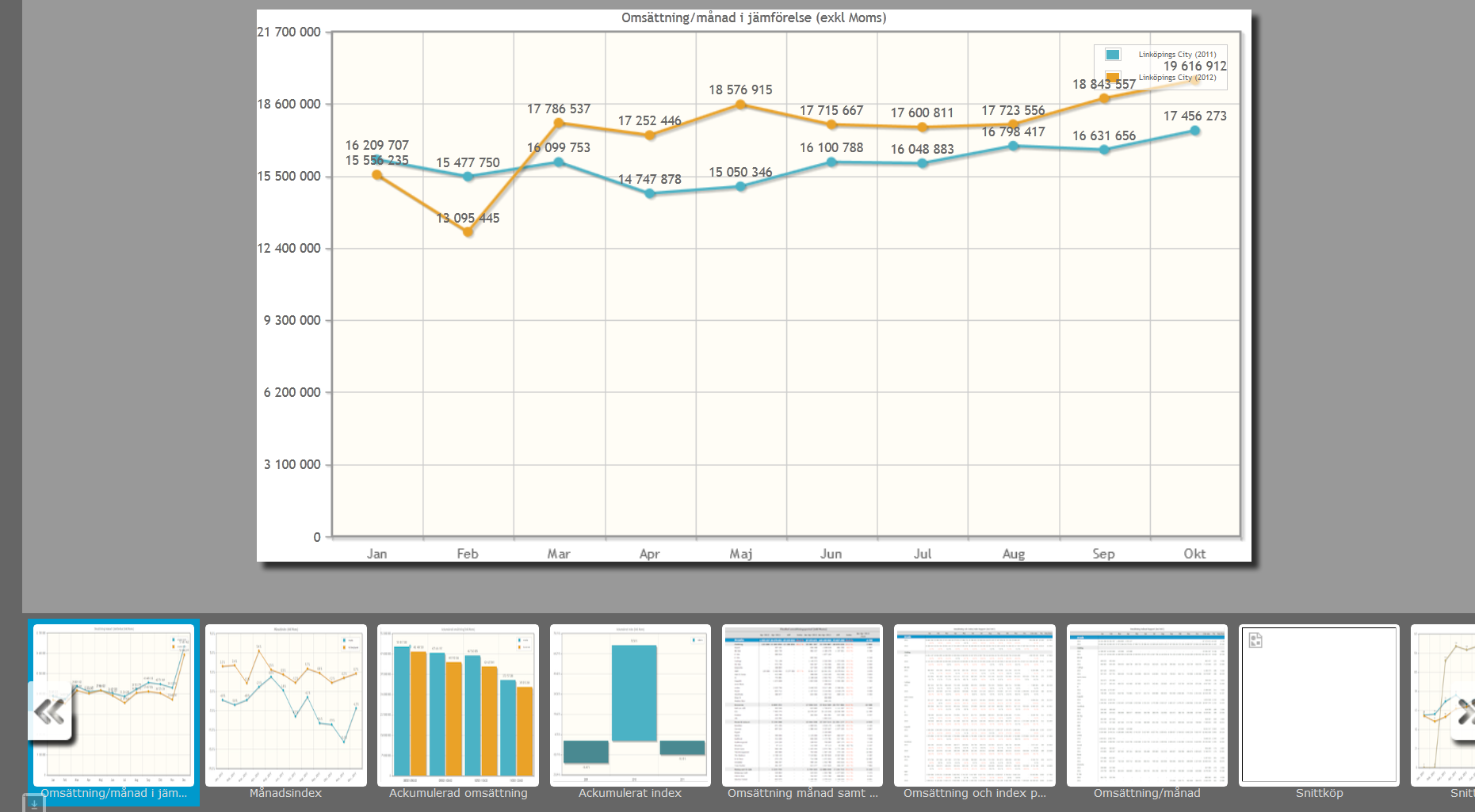Click the Linköpings City (2012) orange legend swatch

[1113, 78]
